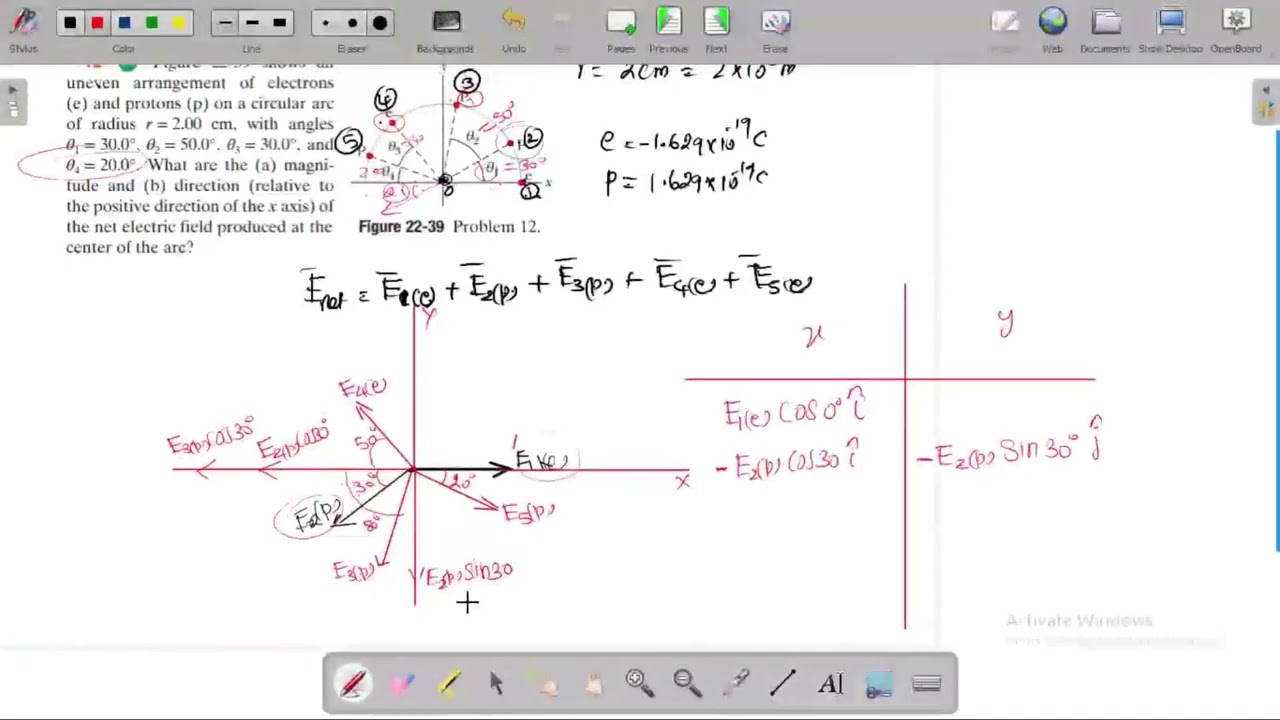Switch to the Board mode
Viewport: 1280px width, 720px height.
[x=1005, y=28]
